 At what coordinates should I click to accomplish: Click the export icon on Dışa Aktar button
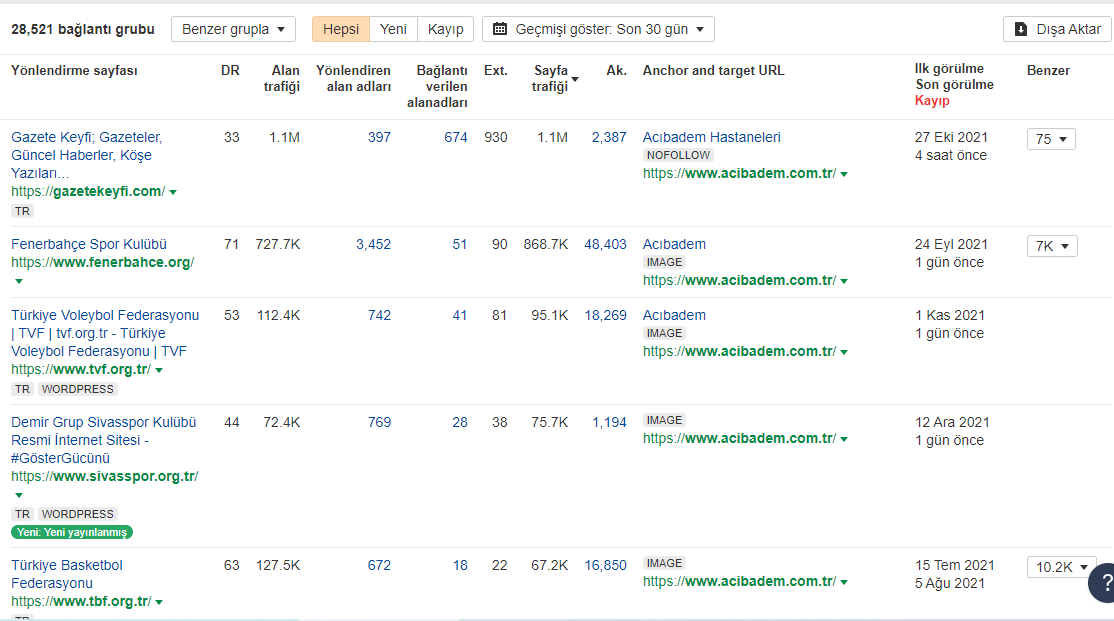click(1022, 29)
